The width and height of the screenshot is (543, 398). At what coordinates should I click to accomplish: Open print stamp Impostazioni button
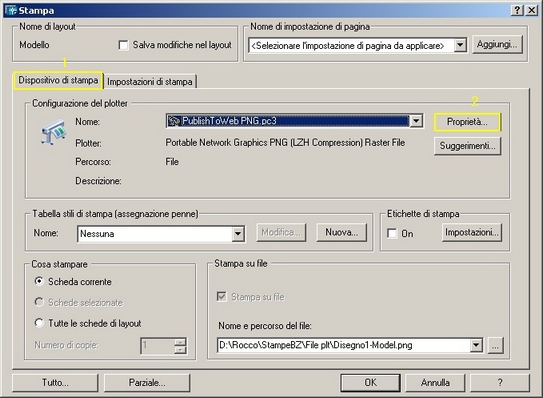pyautogui.click(x=472, y=232)
